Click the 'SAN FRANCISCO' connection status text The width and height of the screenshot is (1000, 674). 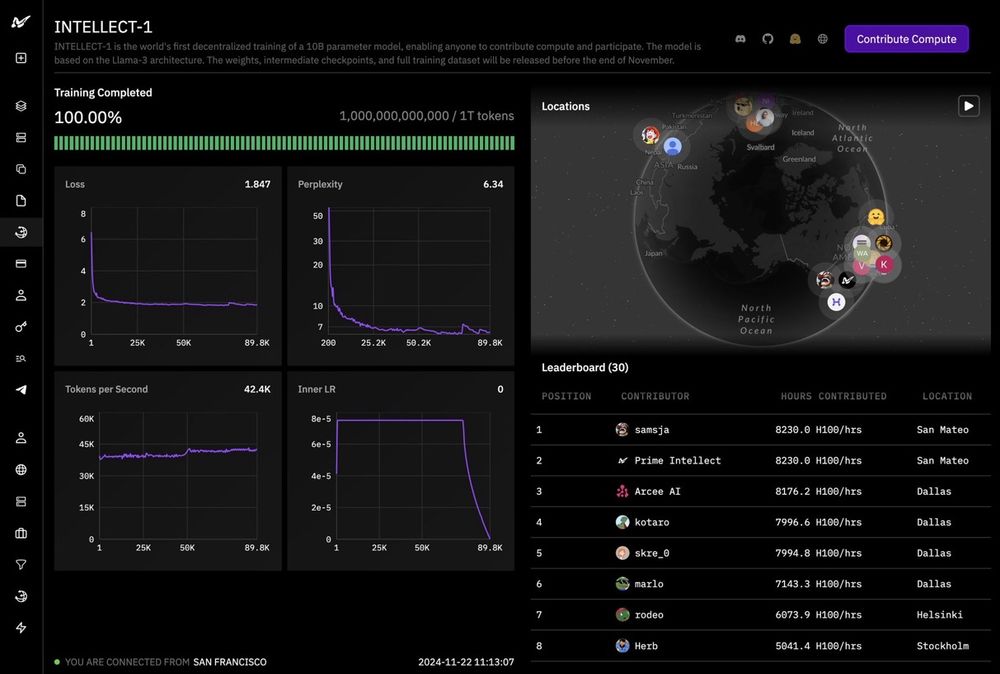point(230,662)
